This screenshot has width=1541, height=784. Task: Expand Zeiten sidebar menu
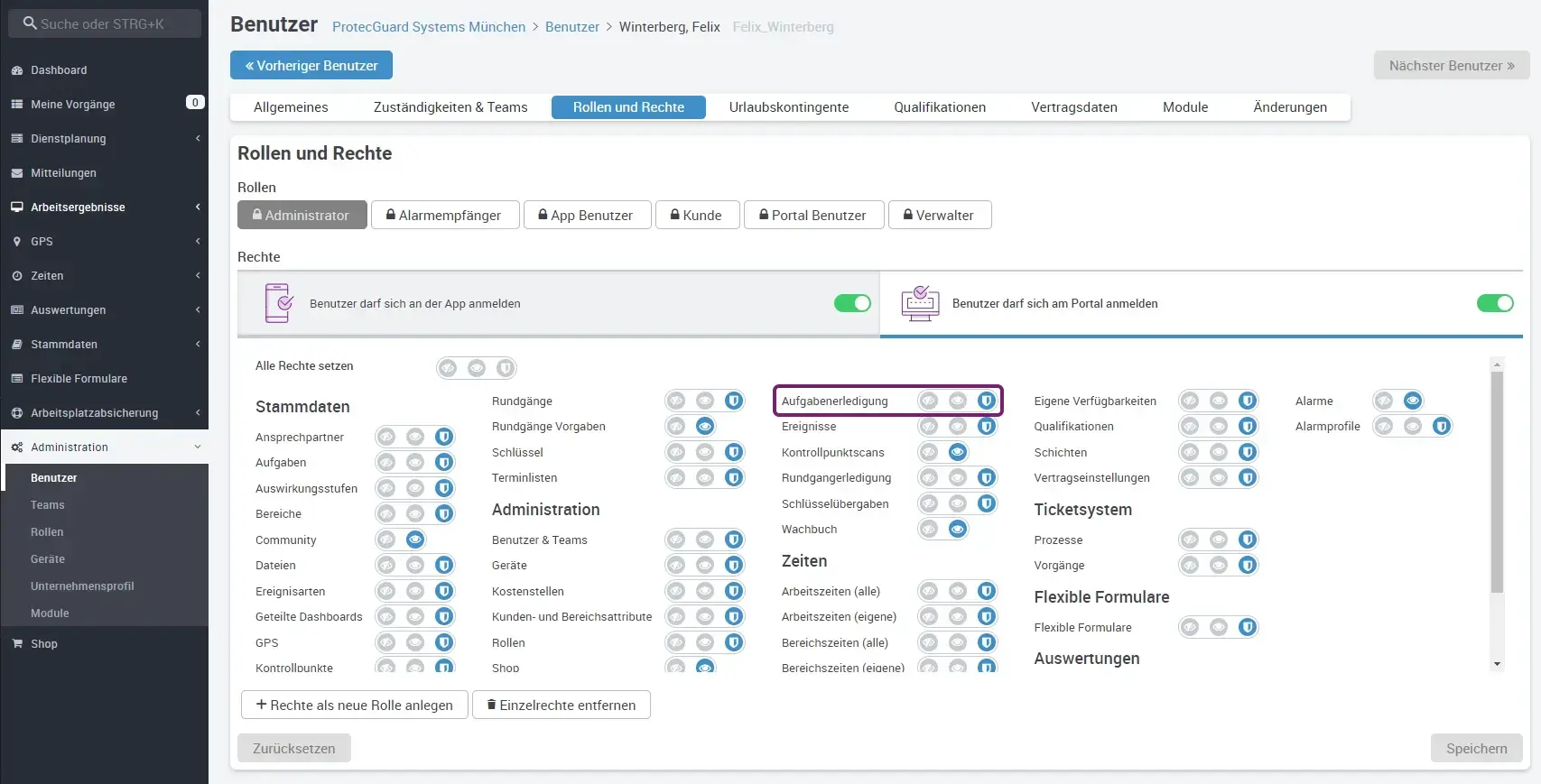click(104, 276)
